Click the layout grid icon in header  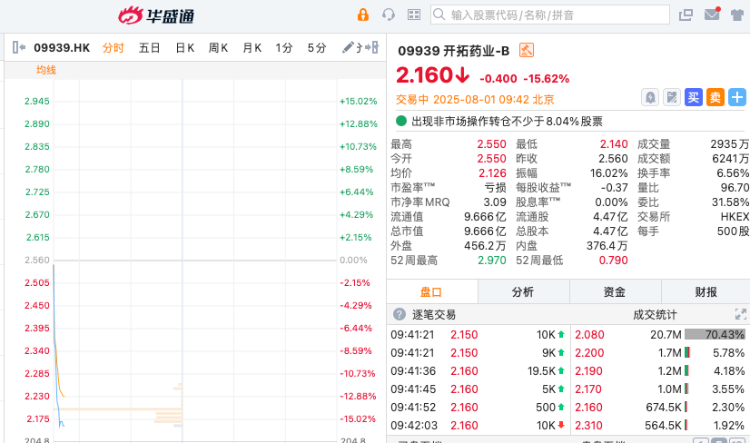415,15
